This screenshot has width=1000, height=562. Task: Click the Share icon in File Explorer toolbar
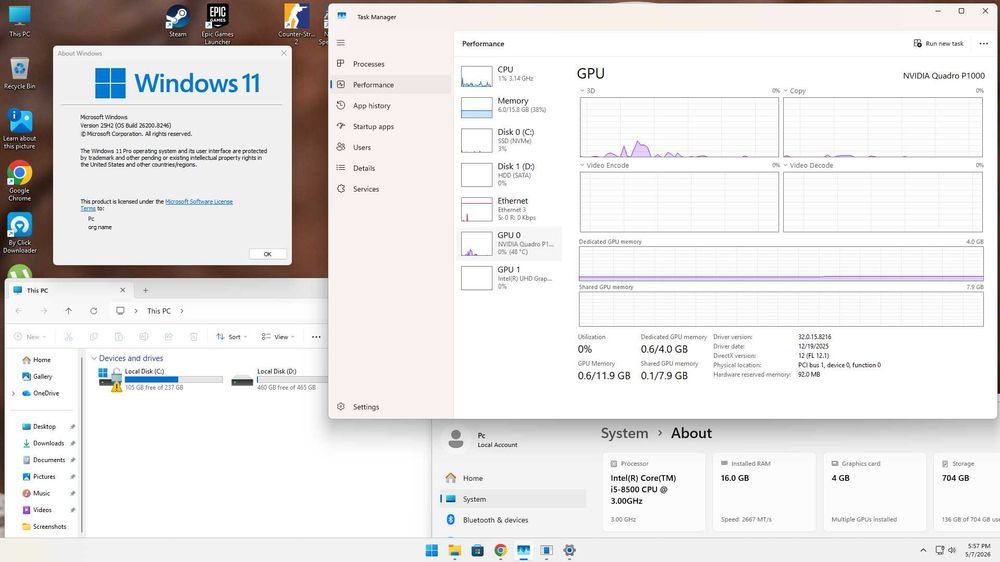(168, 336)
